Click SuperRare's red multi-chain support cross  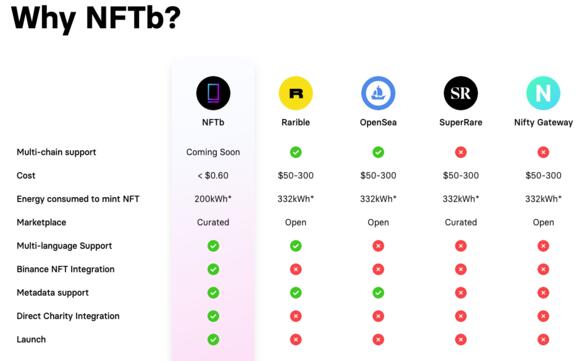click(x=461, y=152)
